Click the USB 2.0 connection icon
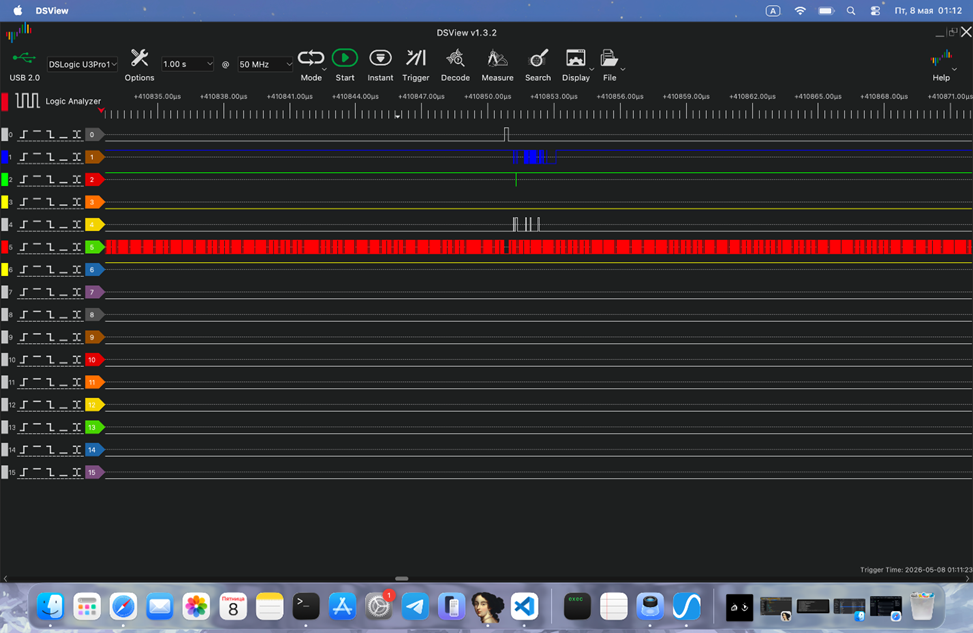 tap(24, 58)
